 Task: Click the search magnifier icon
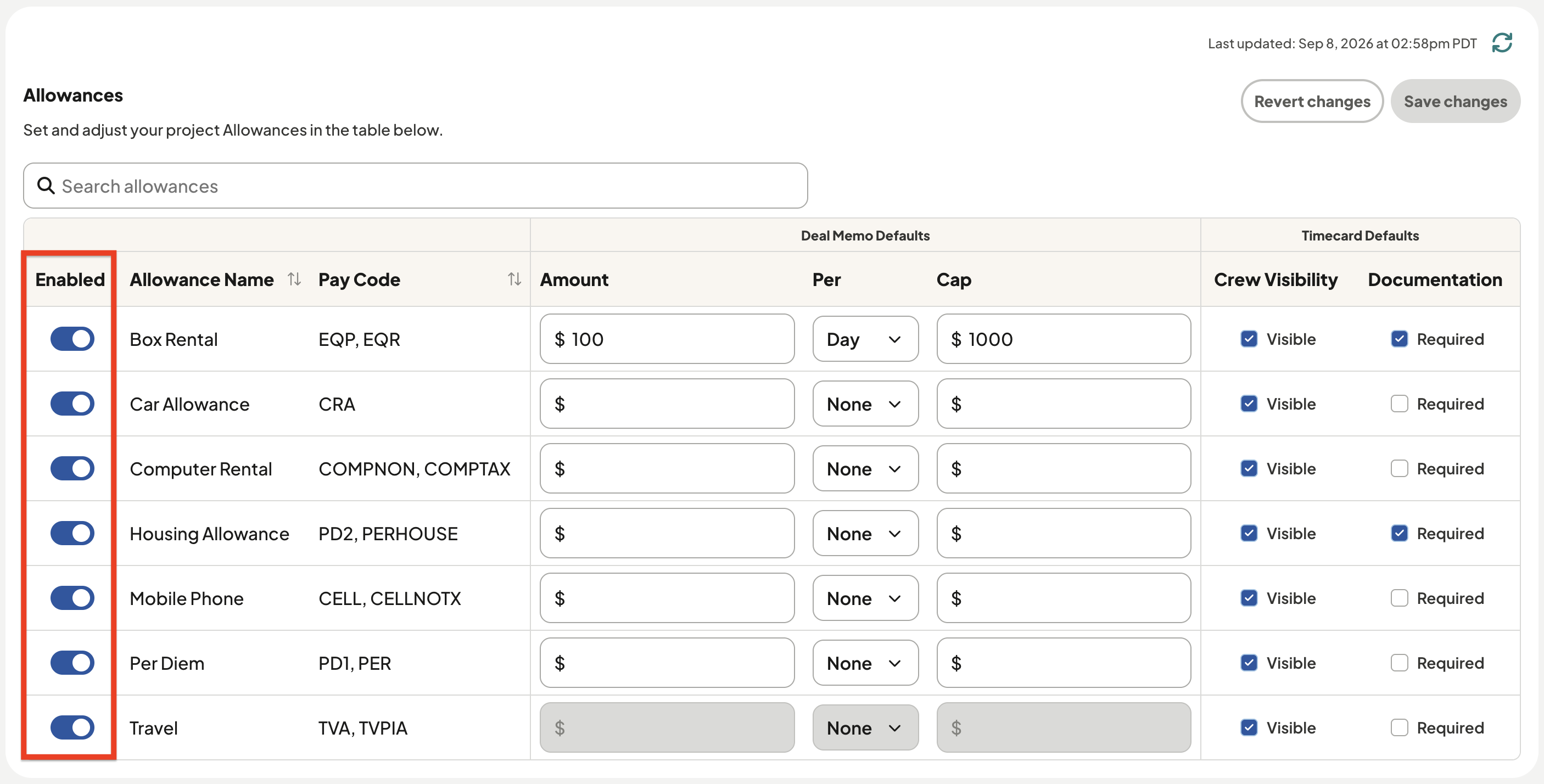click(46, 186)
